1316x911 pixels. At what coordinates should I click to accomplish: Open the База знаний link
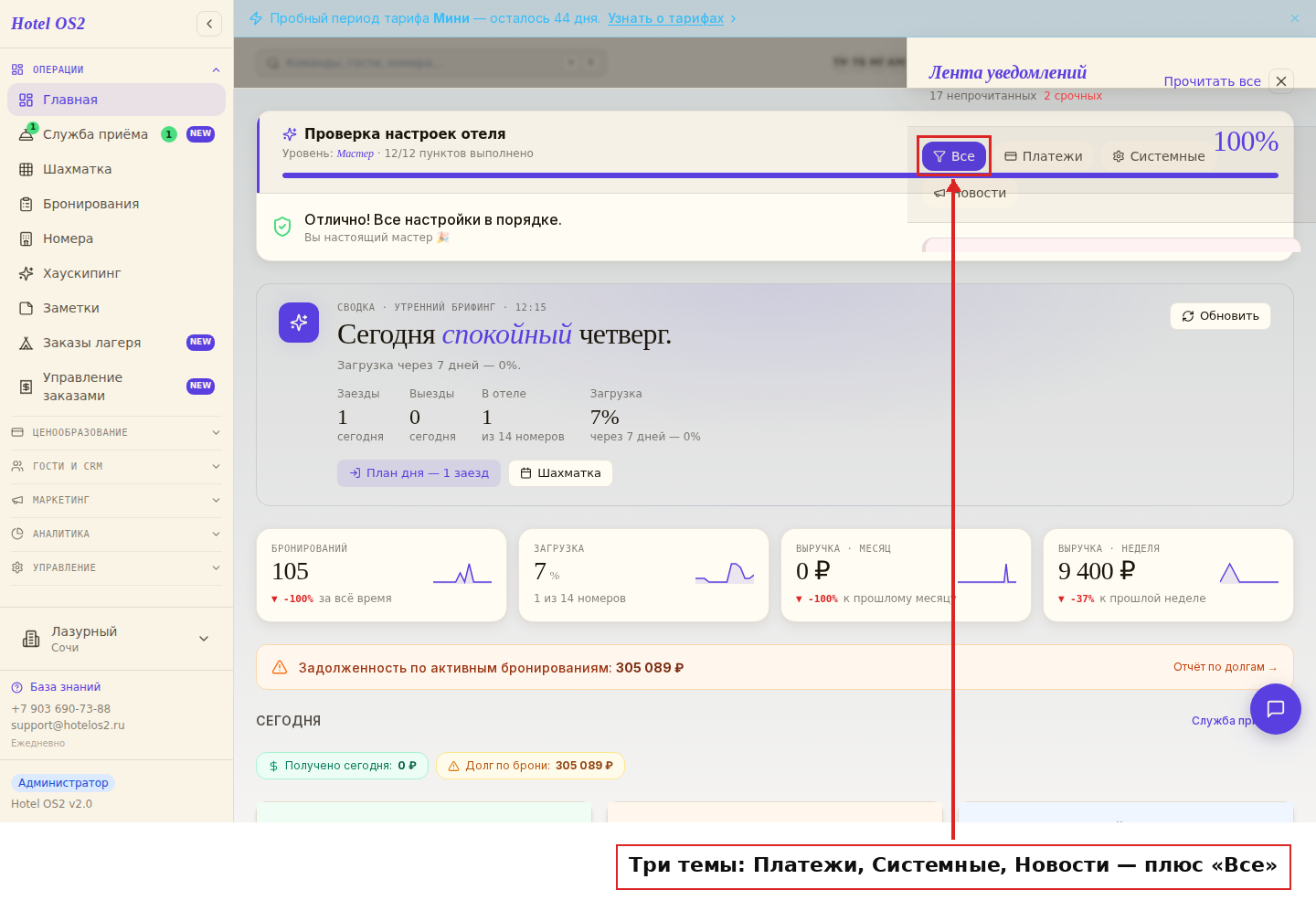pyautogui.click(x=56, y=687)
